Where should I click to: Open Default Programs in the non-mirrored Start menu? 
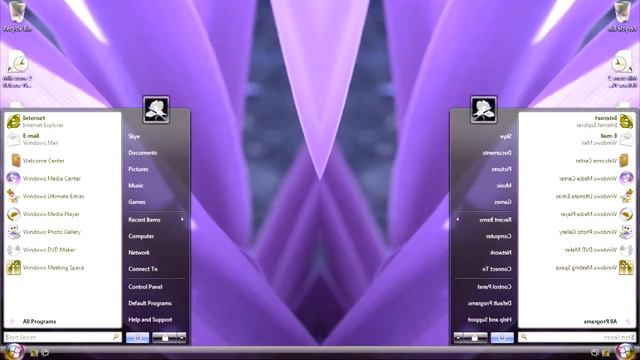click(150, 303)
